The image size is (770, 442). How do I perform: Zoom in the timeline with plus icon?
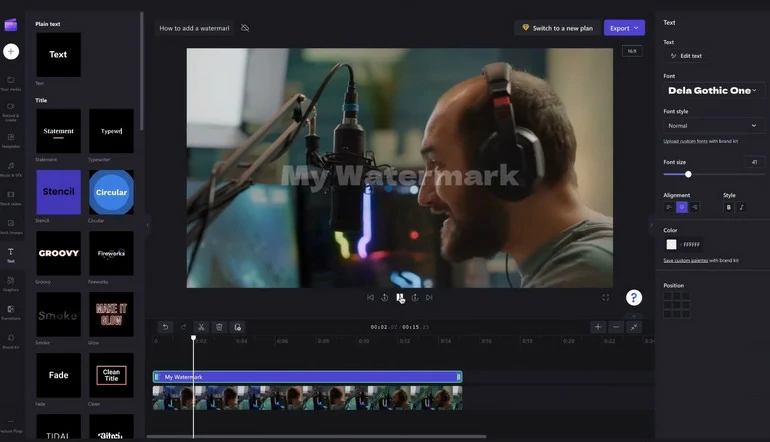pyautogui.click(x=598, y=327)
